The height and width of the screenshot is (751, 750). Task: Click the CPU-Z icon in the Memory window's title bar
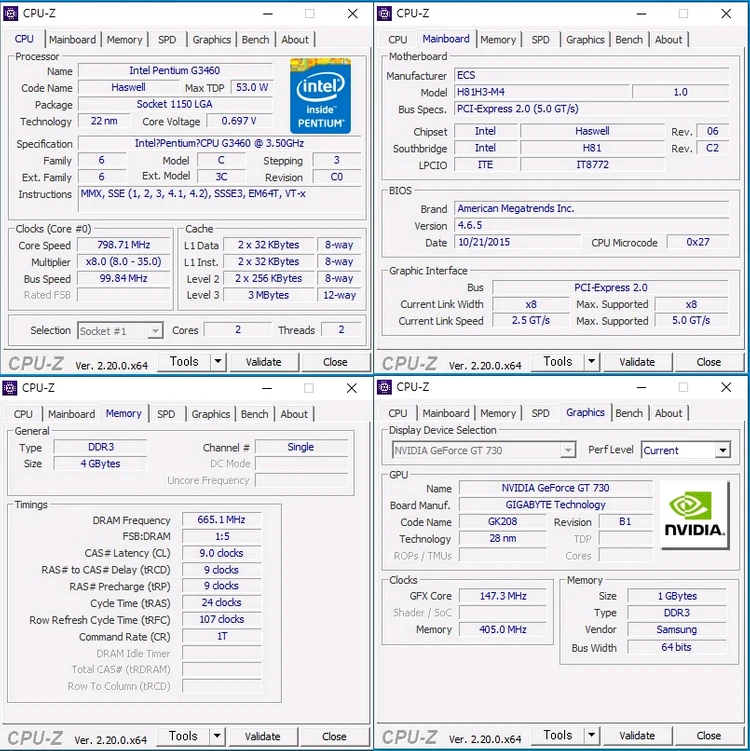point(10,387)
